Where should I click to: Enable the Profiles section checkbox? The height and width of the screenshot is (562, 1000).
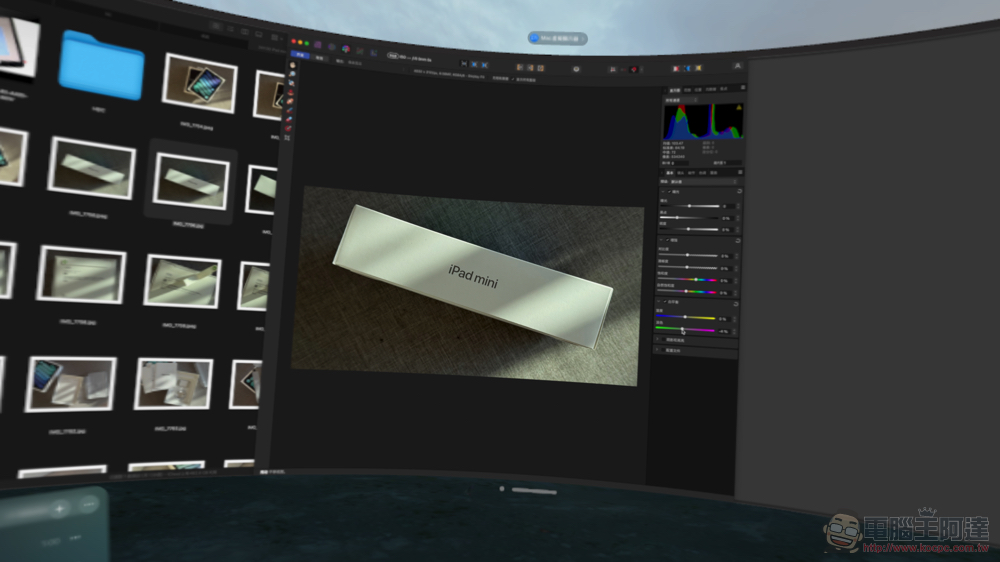[663, 350]
